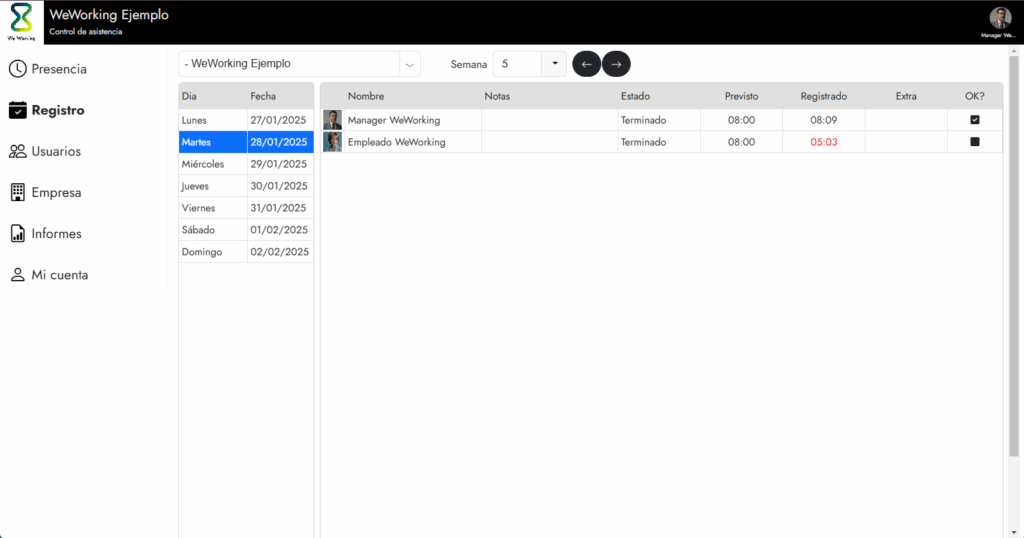The image size is (1024, 538).
Task: Uncheck OK checkbox for Manager WeWorking
Action: (975, 120)
